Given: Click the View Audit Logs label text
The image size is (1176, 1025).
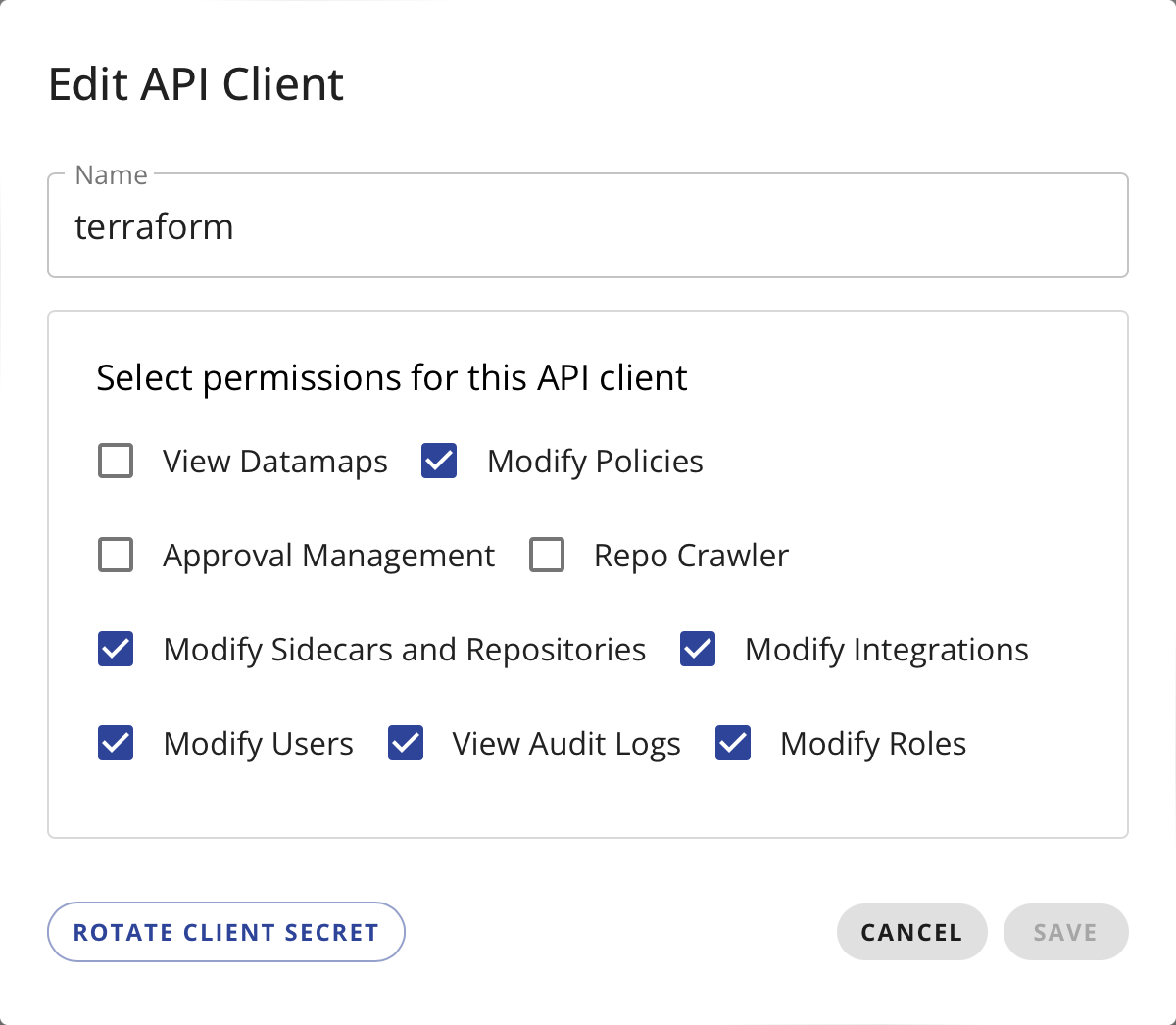Looking at the screenshot, I should point(565,744).
